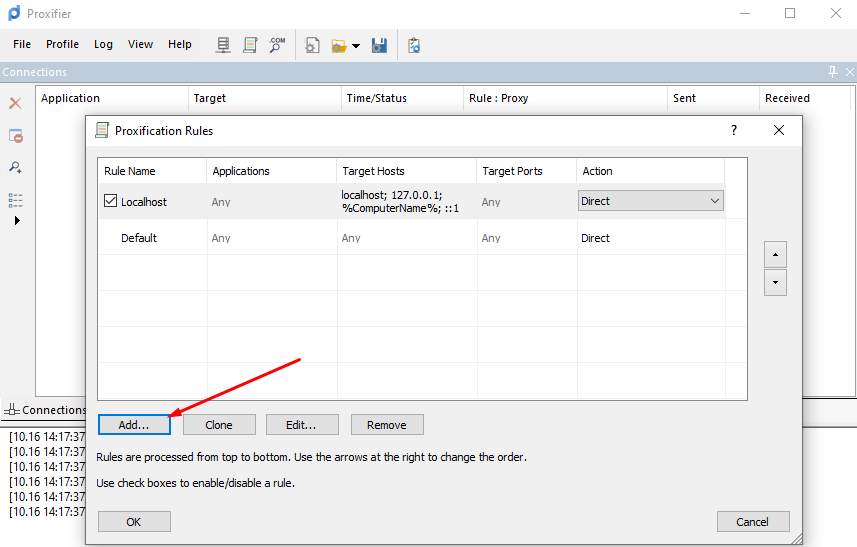Click the Proxifier app logo icon
Image resolution: width=857 pixels, height=547 pixels.
point(14,13)
